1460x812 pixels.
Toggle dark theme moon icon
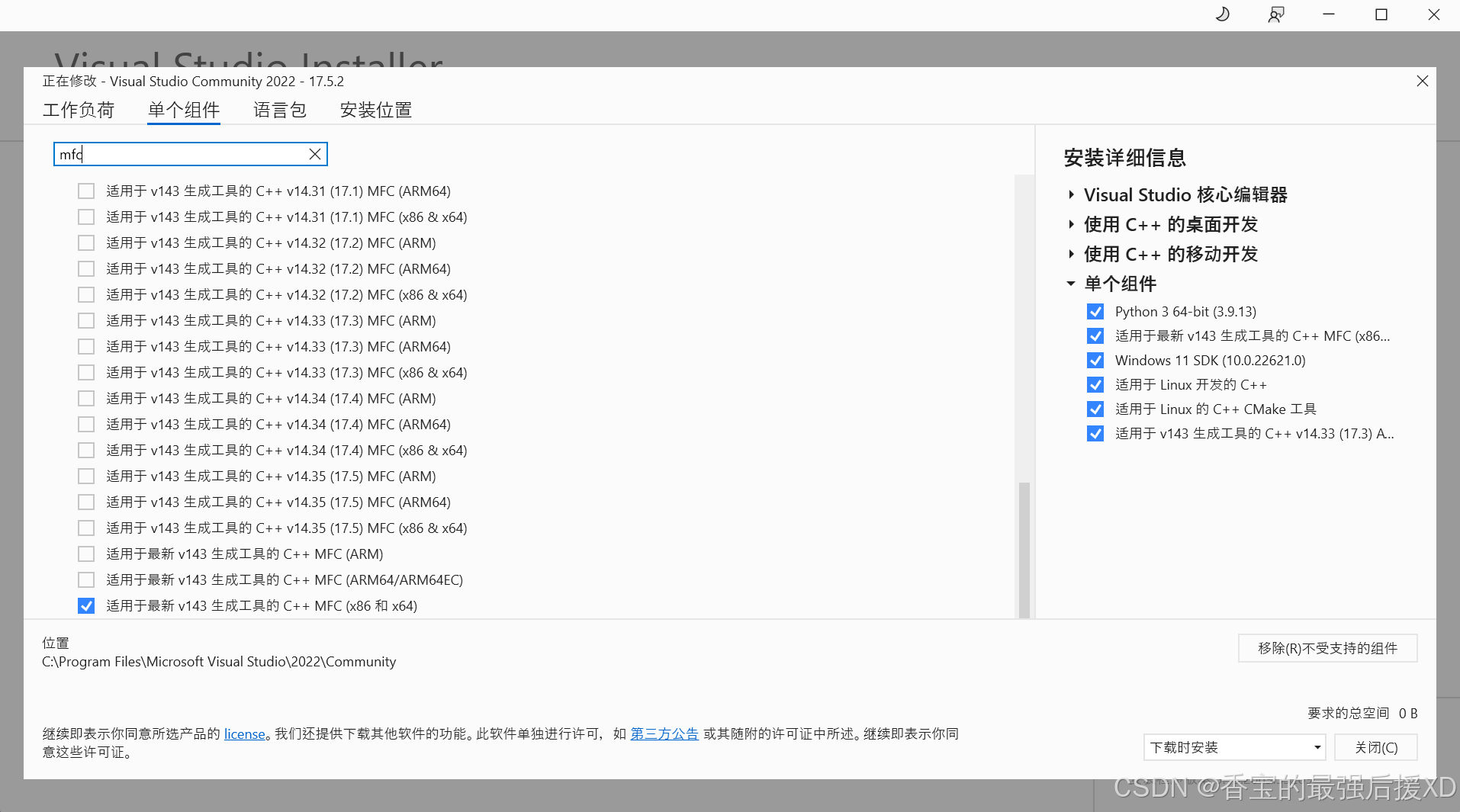[1222, 14]
